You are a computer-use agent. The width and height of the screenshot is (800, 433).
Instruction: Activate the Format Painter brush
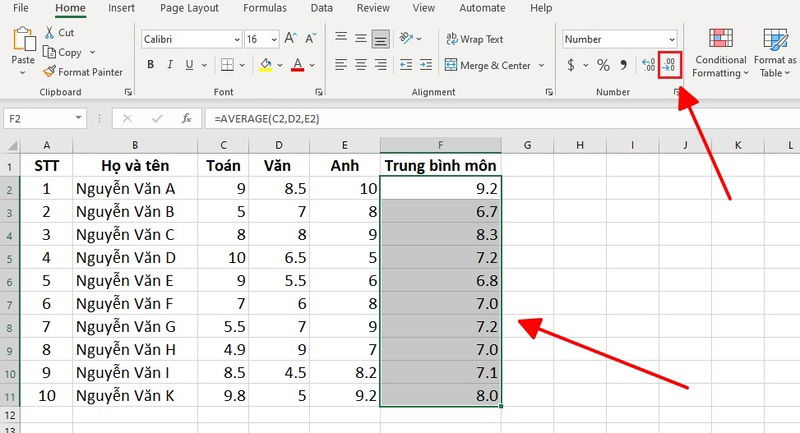[x=83, y=72]
